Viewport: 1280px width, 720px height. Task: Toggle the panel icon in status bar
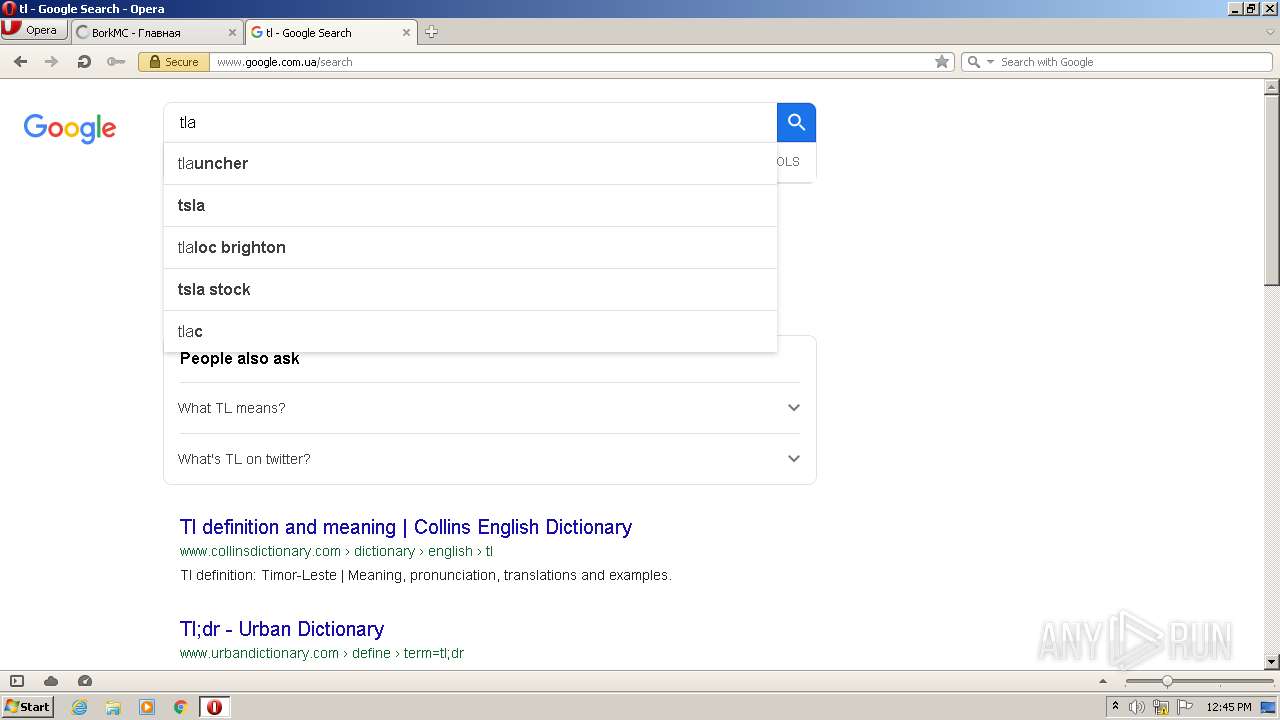pyautogui.click(x=17, y=681)
